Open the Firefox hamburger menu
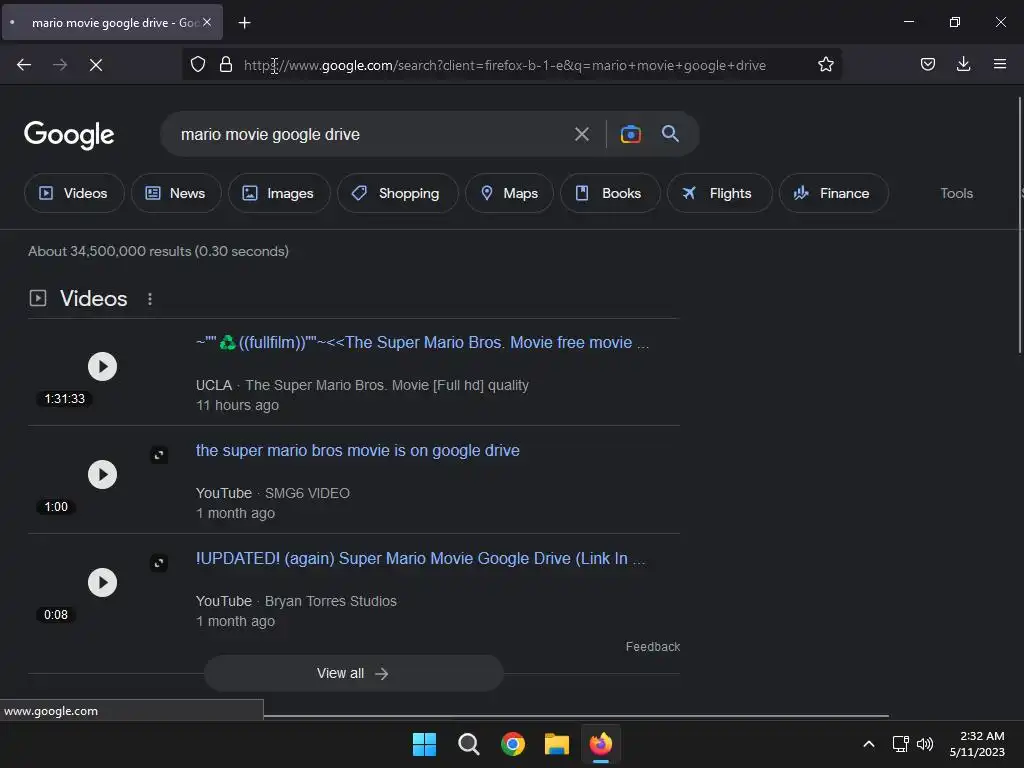Screen dimensions: 1024x768 point(1000,64)
